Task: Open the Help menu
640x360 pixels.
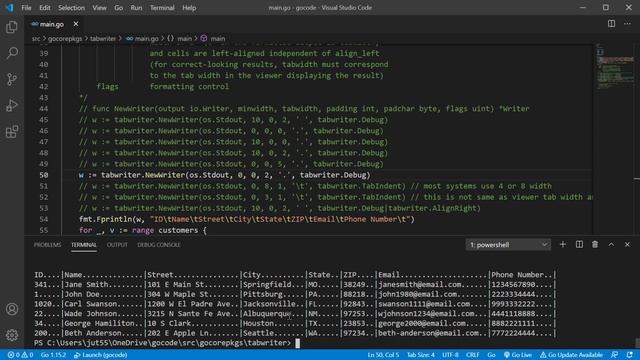Action: [x=189, y=8]
